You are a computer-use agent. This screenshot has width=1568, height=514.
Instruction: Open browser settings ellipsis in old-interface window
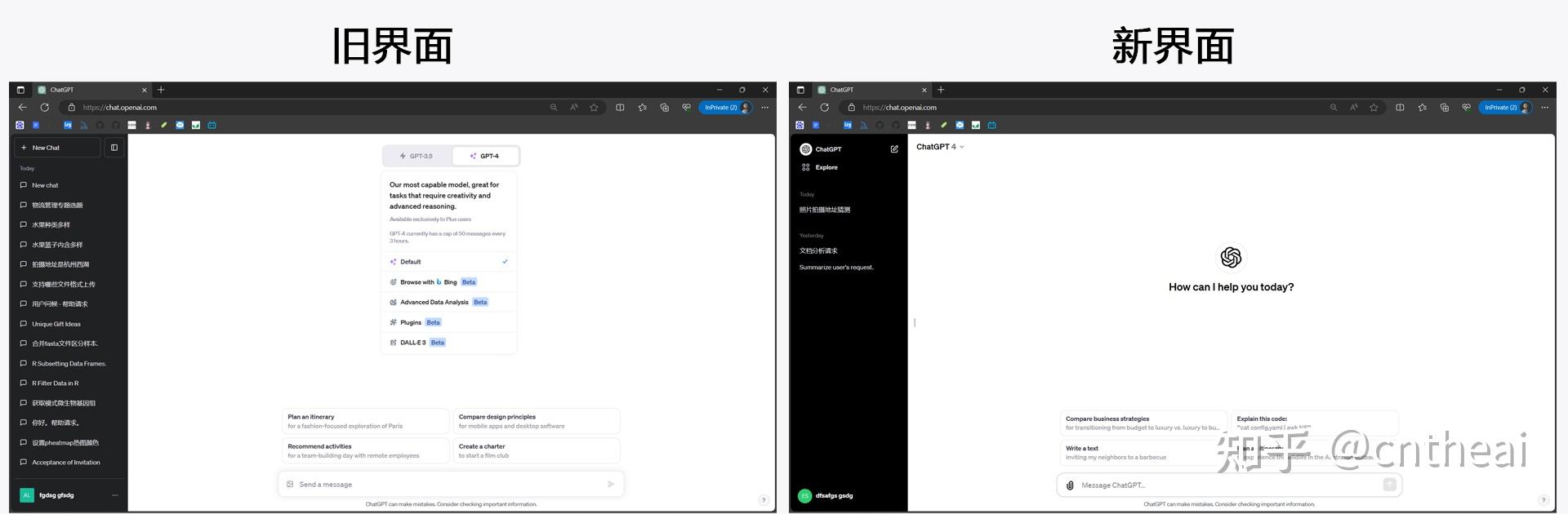765,108
